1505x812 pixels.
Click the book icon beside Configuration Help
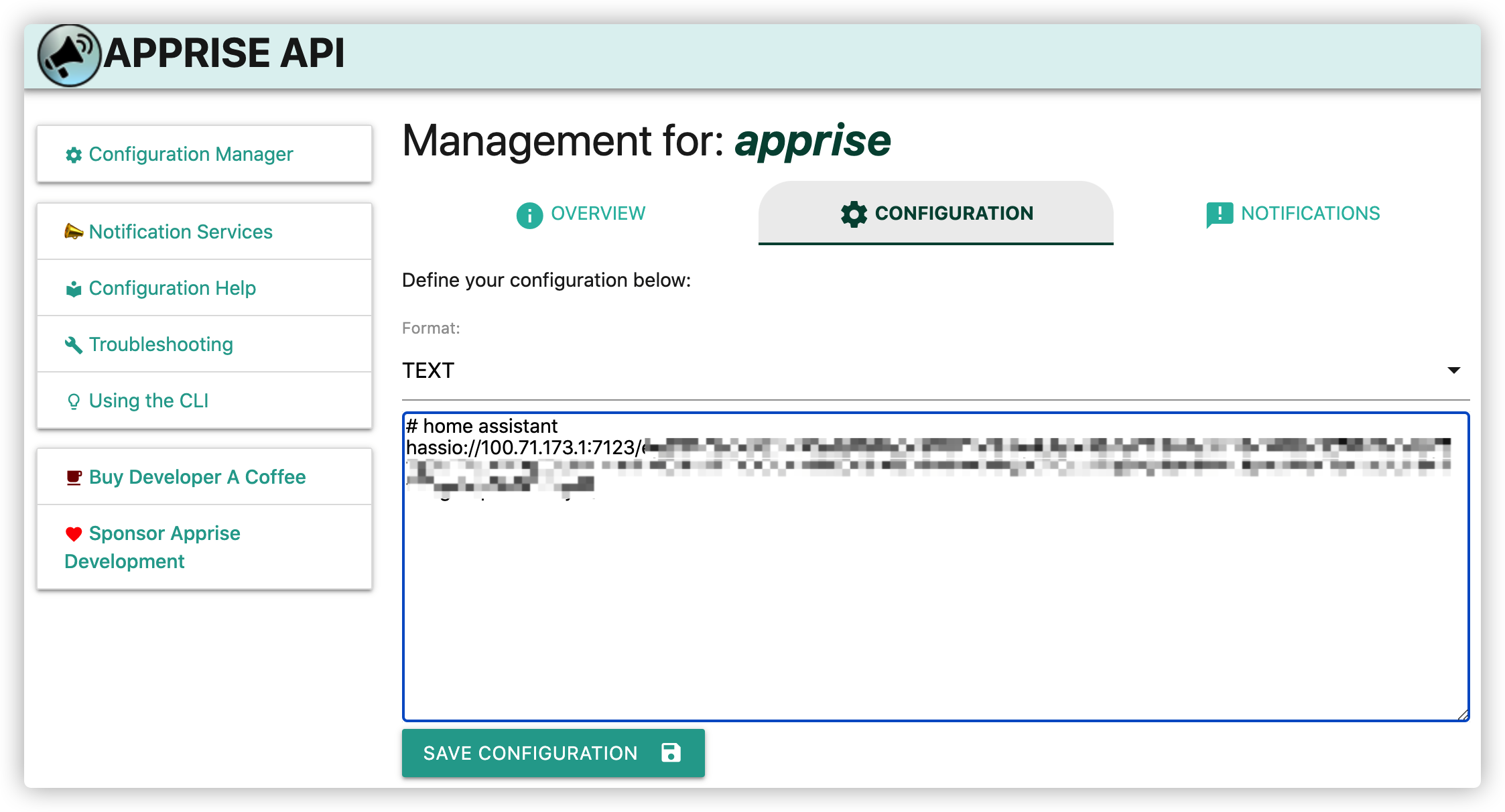[x=74, y=289]
